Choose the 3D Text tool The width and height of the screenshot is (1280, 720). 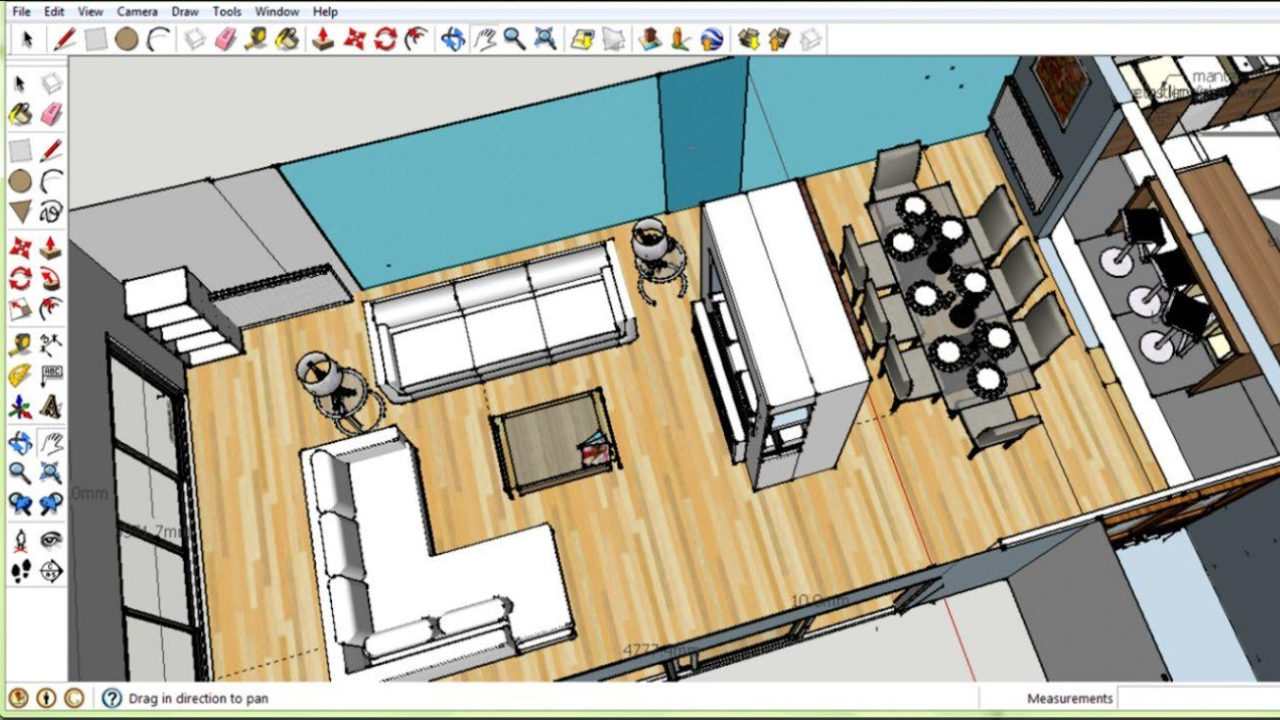tap(51, 407)
